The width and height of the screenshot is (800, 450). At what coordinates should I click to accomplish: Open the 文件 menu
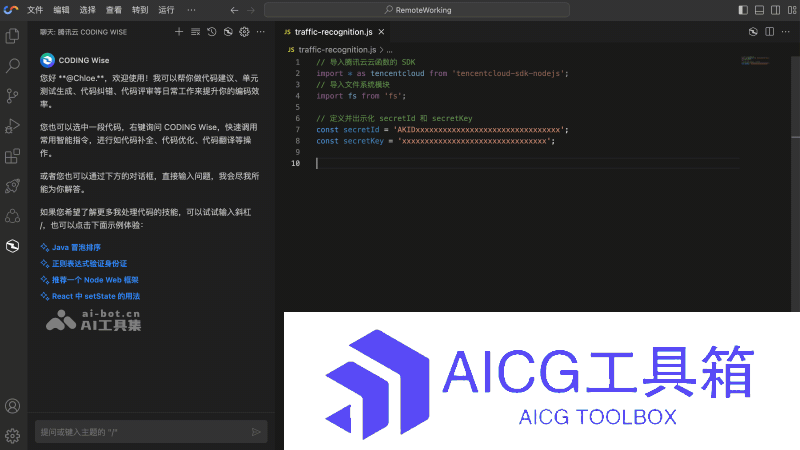pyautogui.click(x=35, y=10)
